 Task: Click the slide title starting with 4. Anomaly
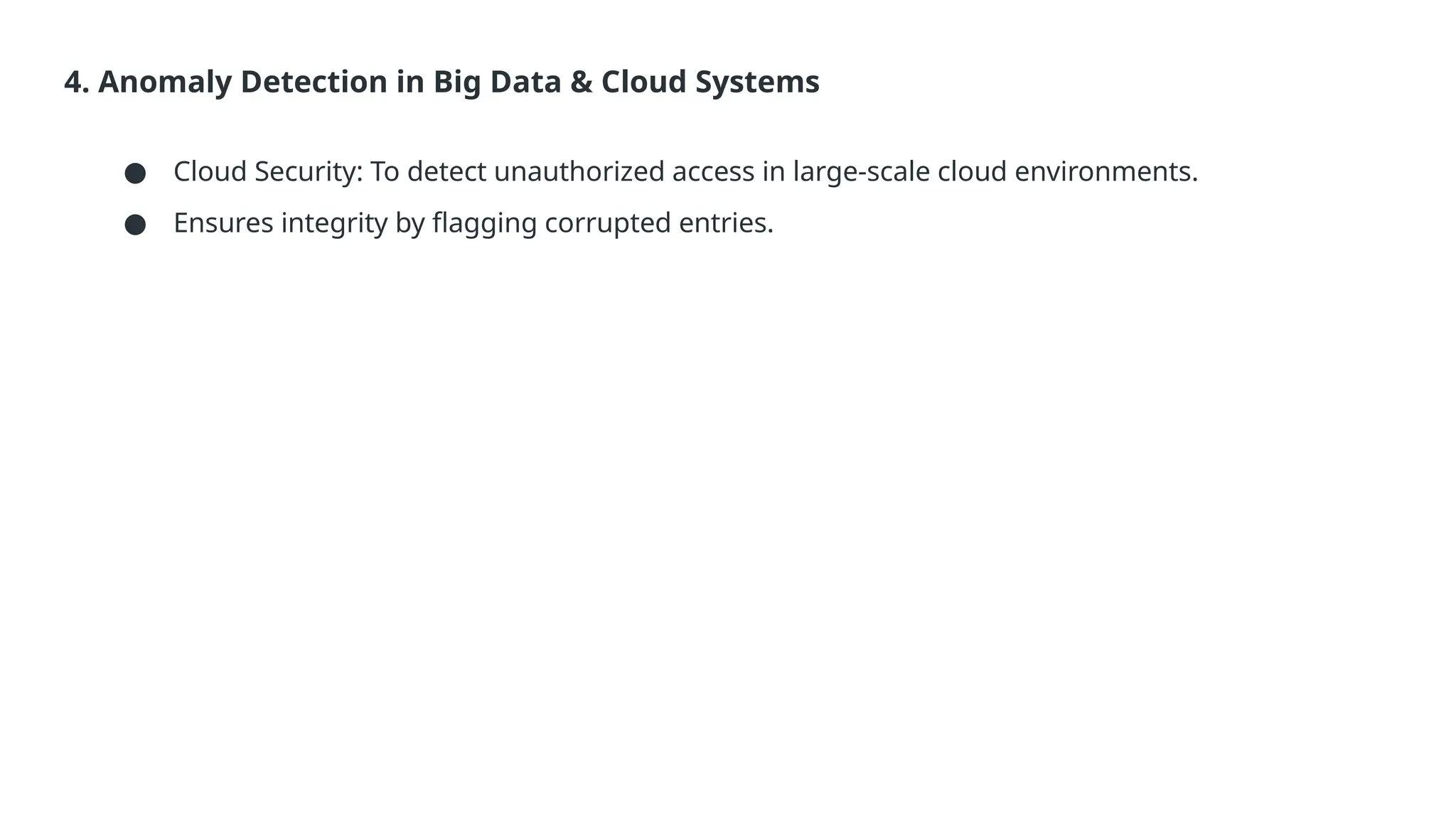(441, 82)
